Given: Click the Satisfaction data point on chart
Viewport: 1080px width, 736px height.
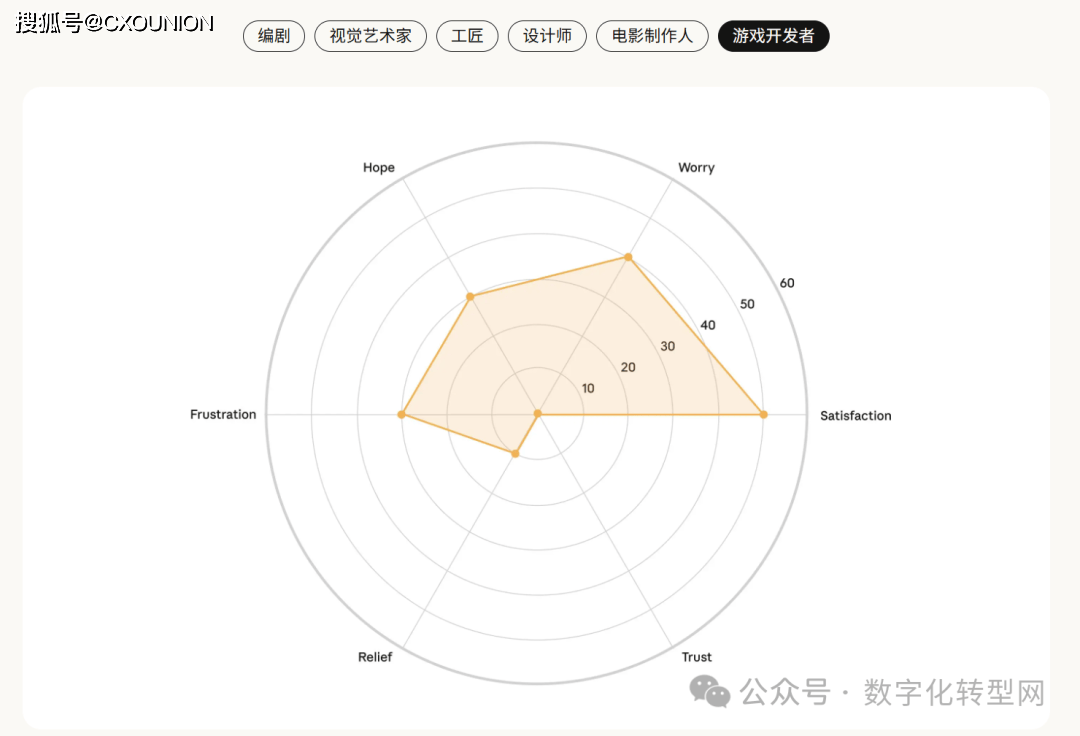Looking at the screenshot, I should (764, 414).
